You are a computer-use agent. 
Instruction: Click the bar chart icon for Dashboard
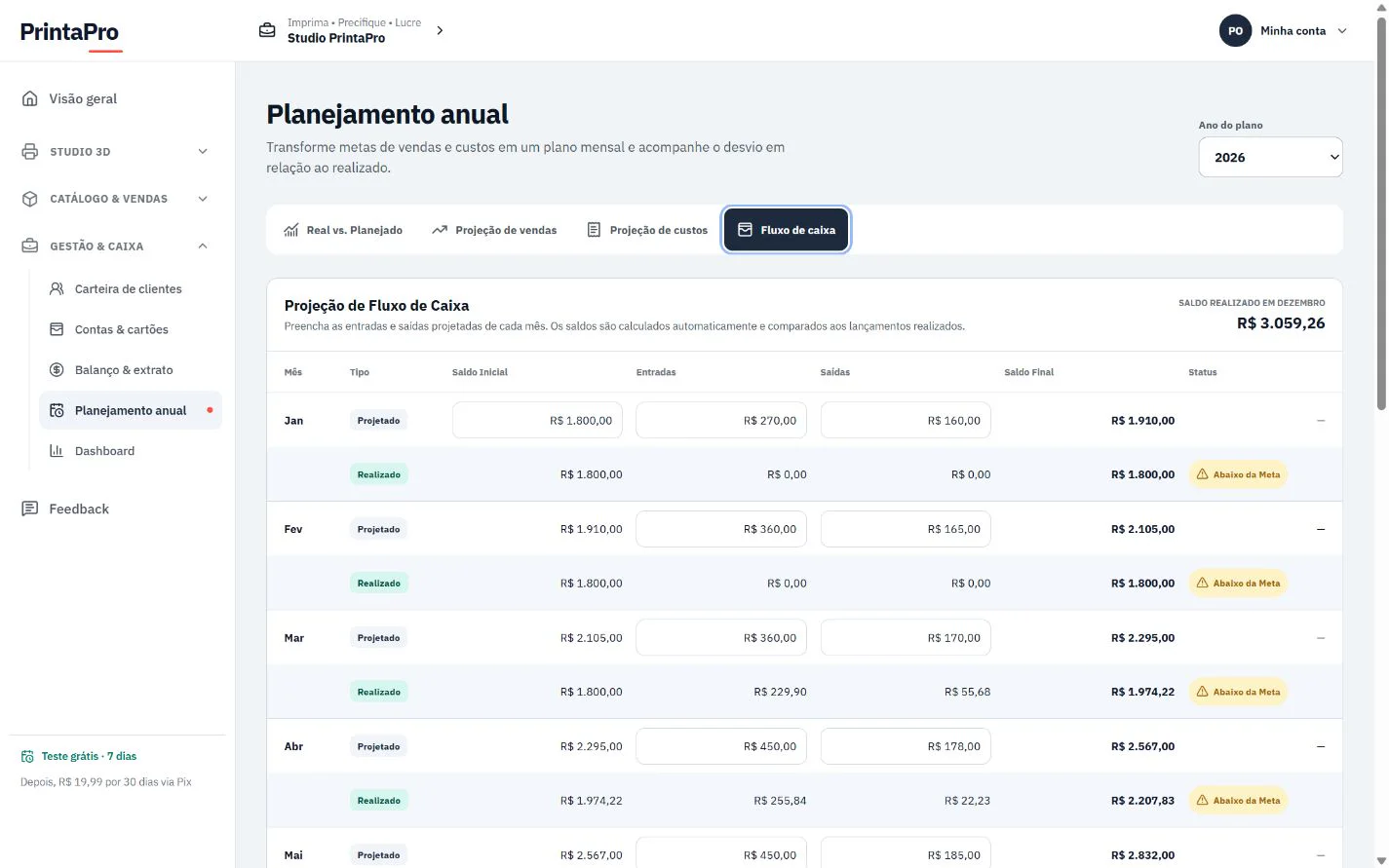pyautogui.click(x=57, y=451)
